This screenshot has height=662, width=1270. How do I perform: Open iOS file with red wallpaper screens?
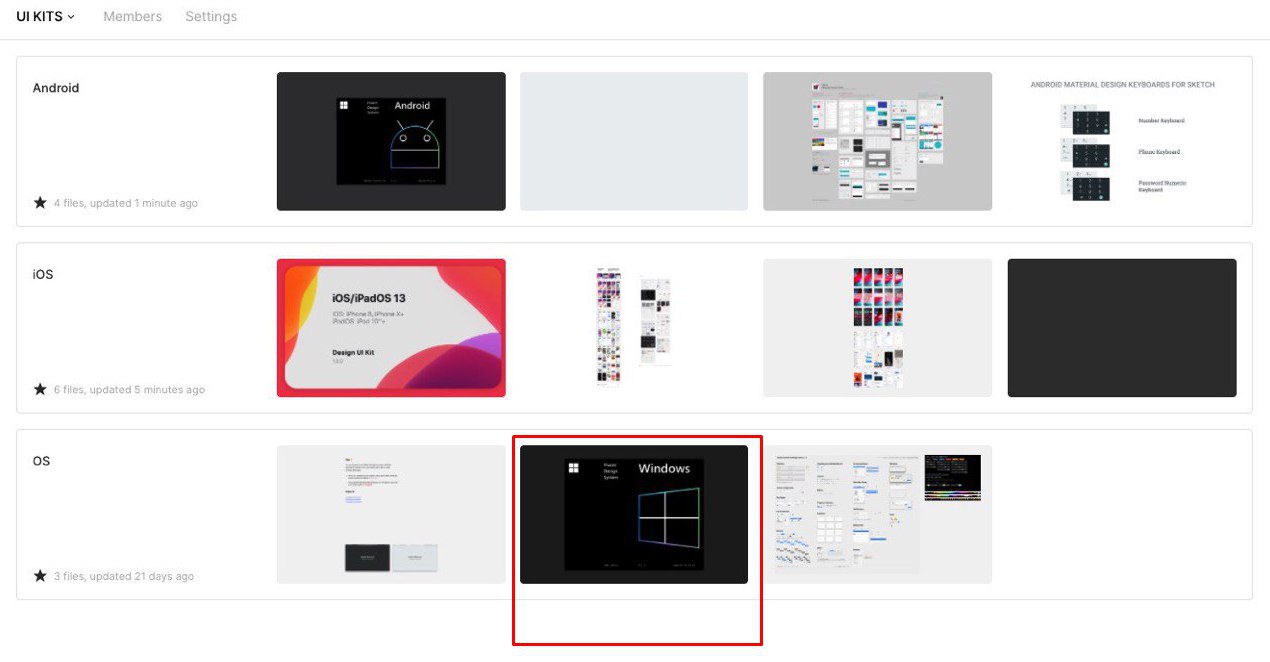pyautogui.click(x=877, y=328)
